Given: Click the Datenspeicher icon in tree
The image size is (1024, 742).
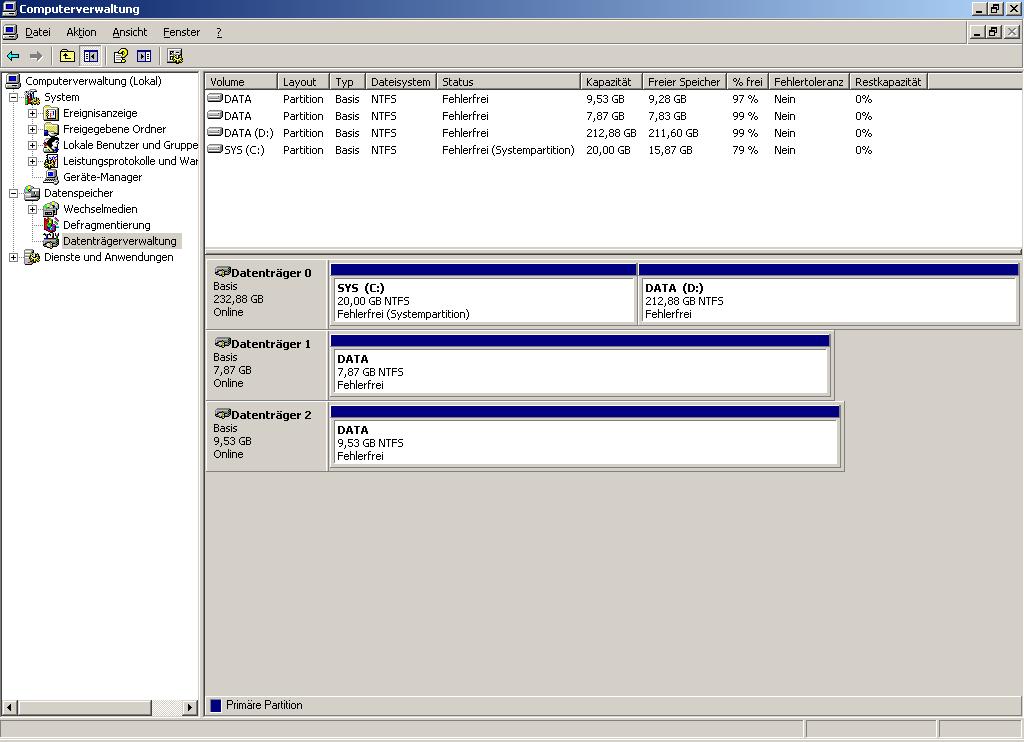Looking at the screenshot, I should [32, 193].
